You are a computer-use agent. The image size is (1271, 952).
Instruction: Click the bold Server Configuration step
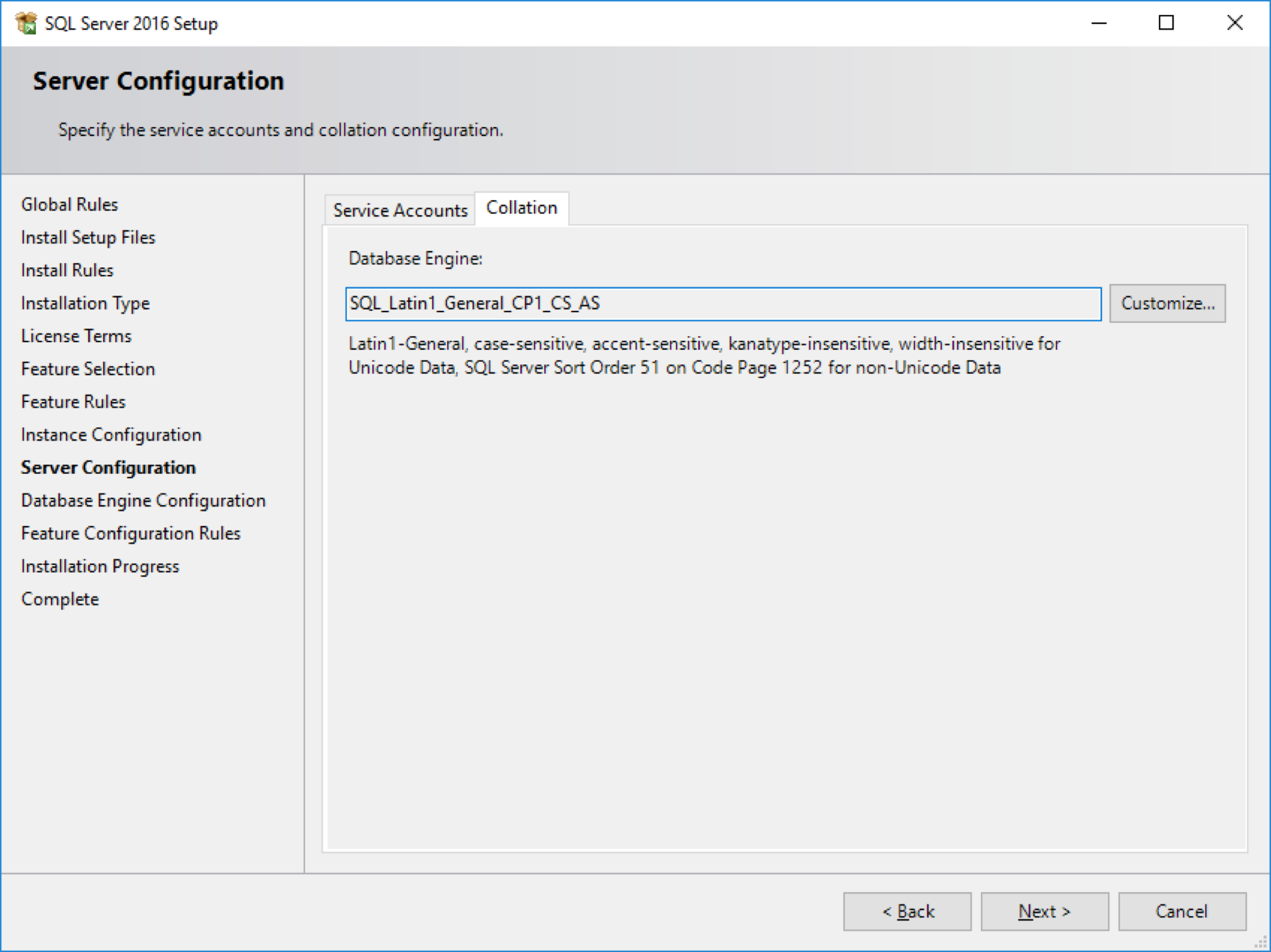108,468
